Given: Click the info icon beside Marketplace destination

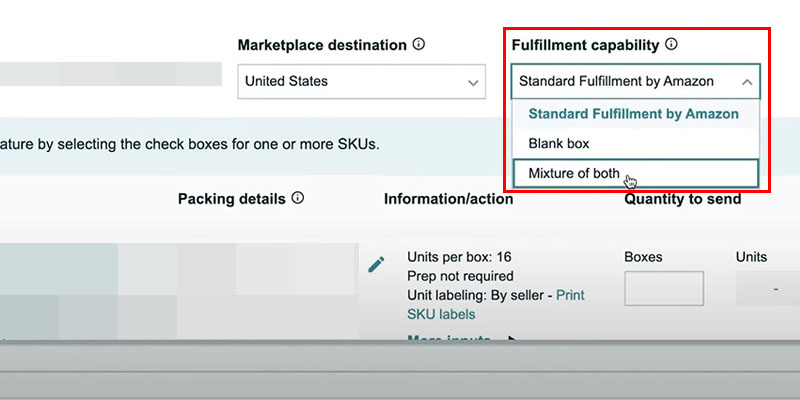Looking at the screenshot, I should click(x=419, y=45).
